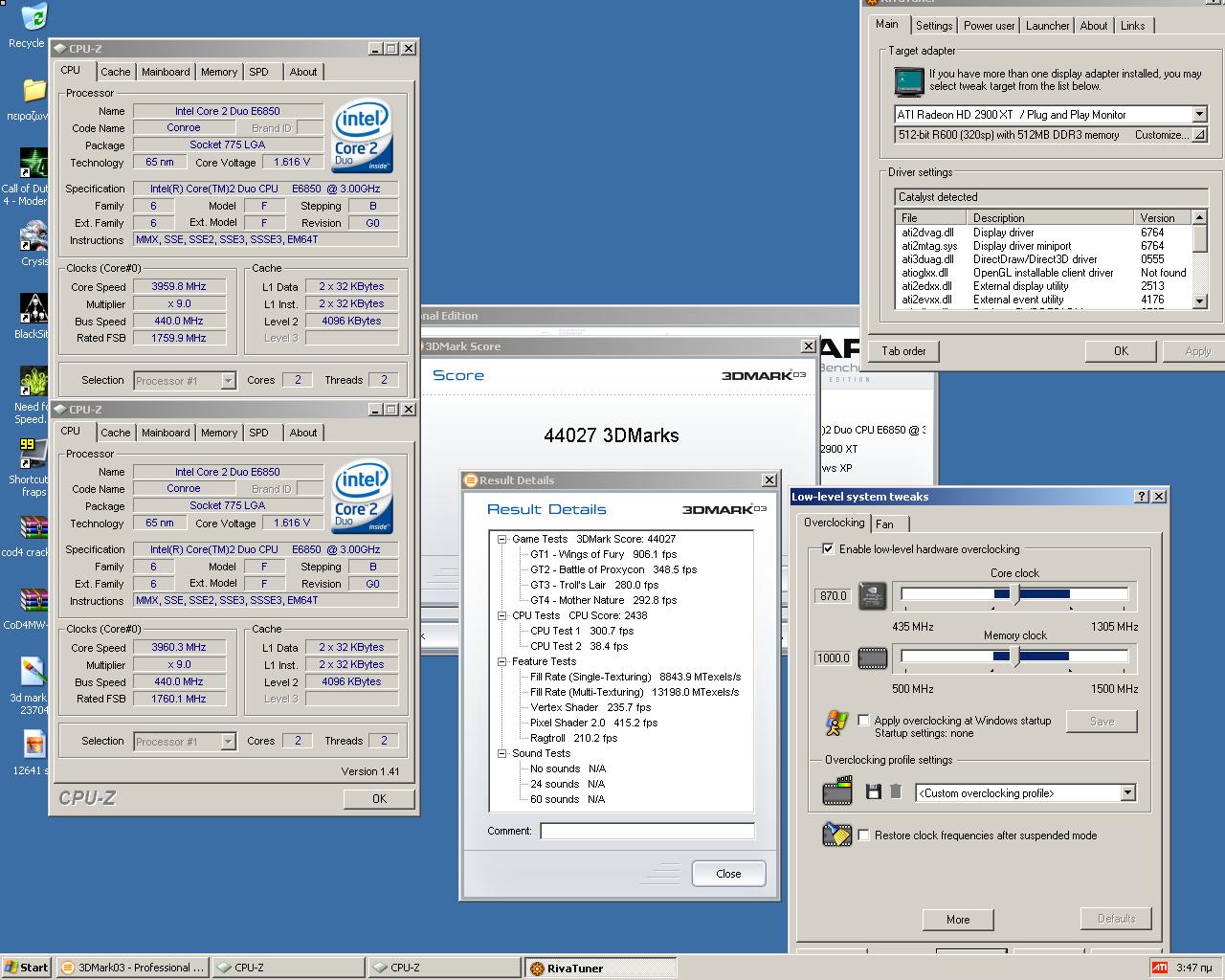The width and height of the screenshot is (1225, 980).
Task: Click the Intel Core 2 Duo logo in lower CPU-Z
Action: [362, 496]
